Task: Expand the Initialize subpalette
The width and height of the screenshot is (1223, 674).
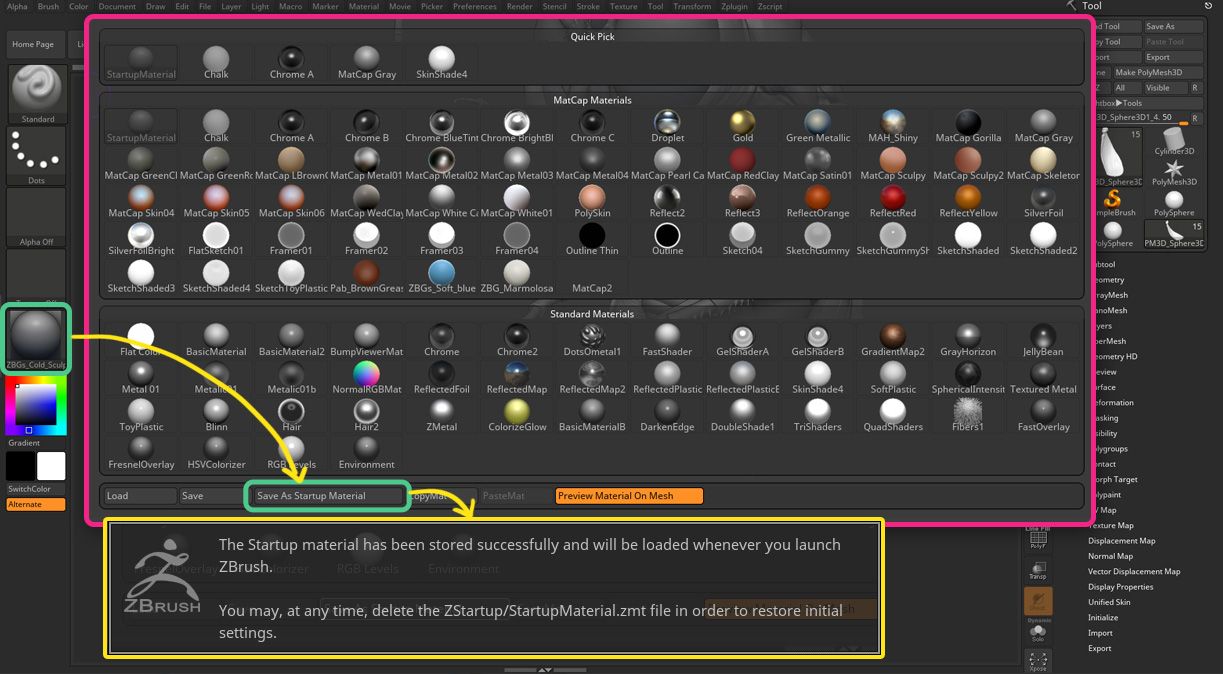Action: (x=1103, y=618)
